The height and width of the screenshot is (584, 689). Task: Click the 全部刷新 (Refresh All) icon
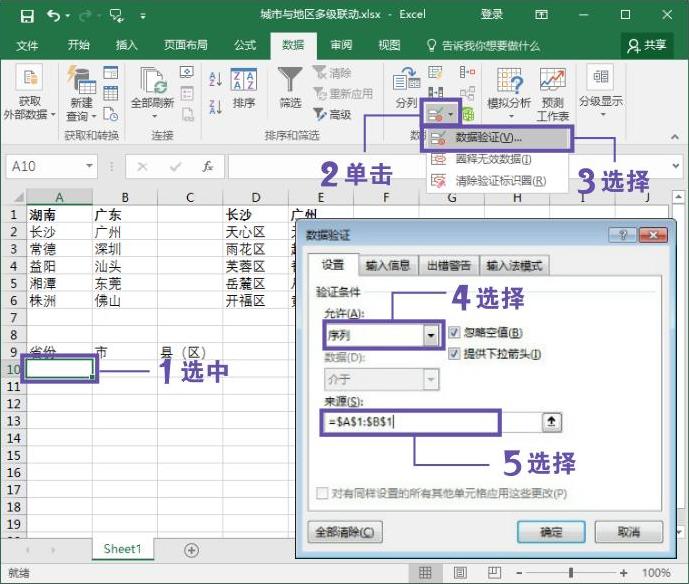[152, 88]
